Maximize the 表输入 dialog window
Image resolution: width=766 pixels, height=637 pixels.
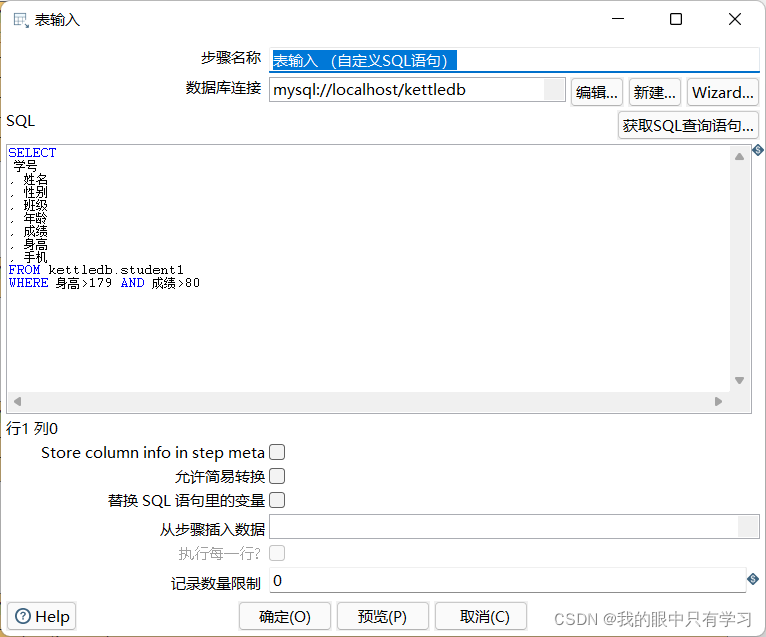(x=676, y=19)
